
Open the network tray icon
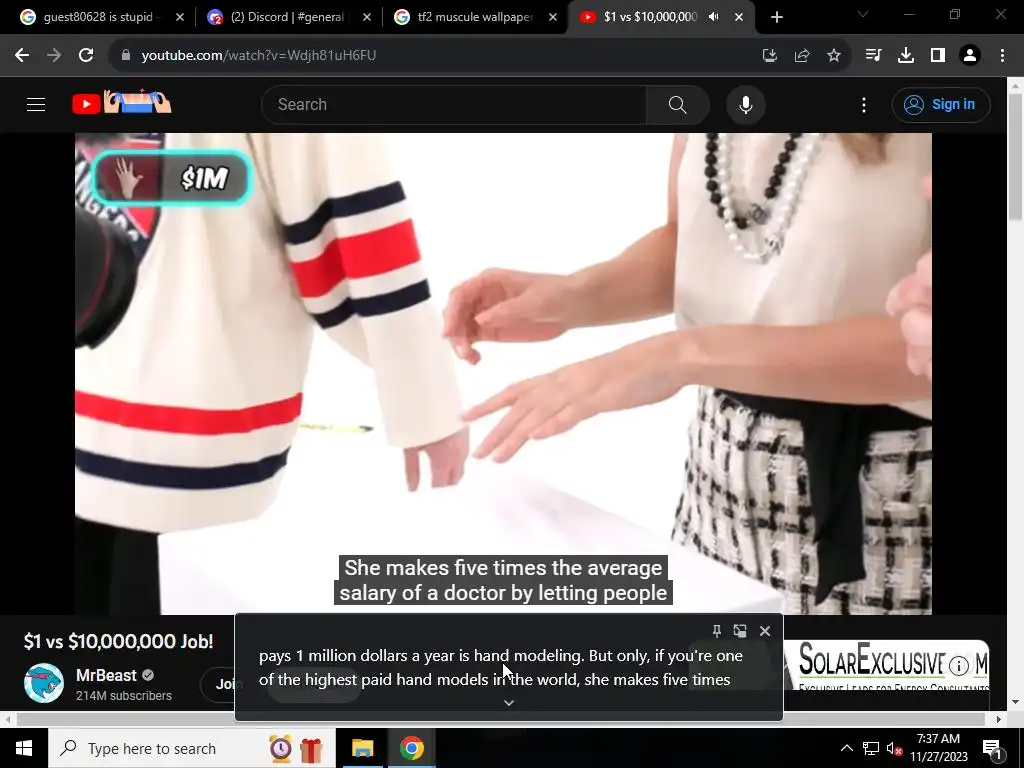(x=871, y=748)
